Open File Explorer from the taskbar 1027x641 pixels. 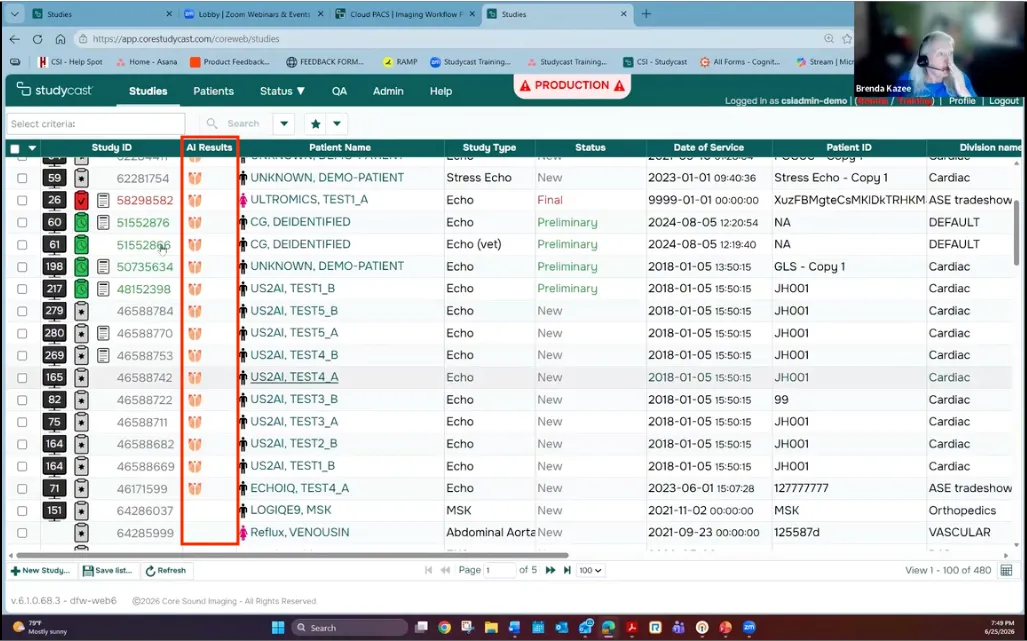[x=491, y=627]
